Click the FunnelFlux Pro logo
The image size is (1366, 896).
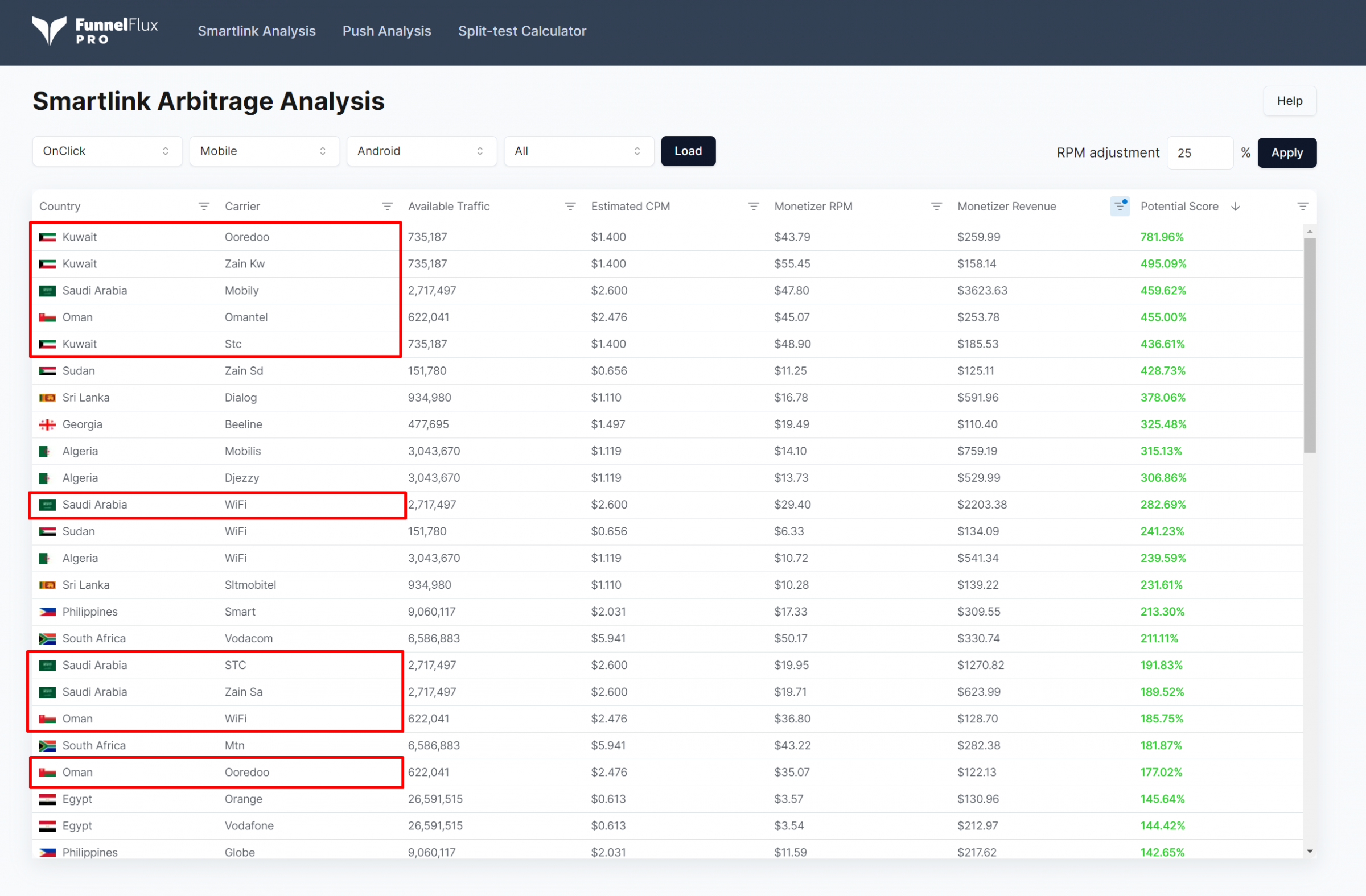pos(94,30)
